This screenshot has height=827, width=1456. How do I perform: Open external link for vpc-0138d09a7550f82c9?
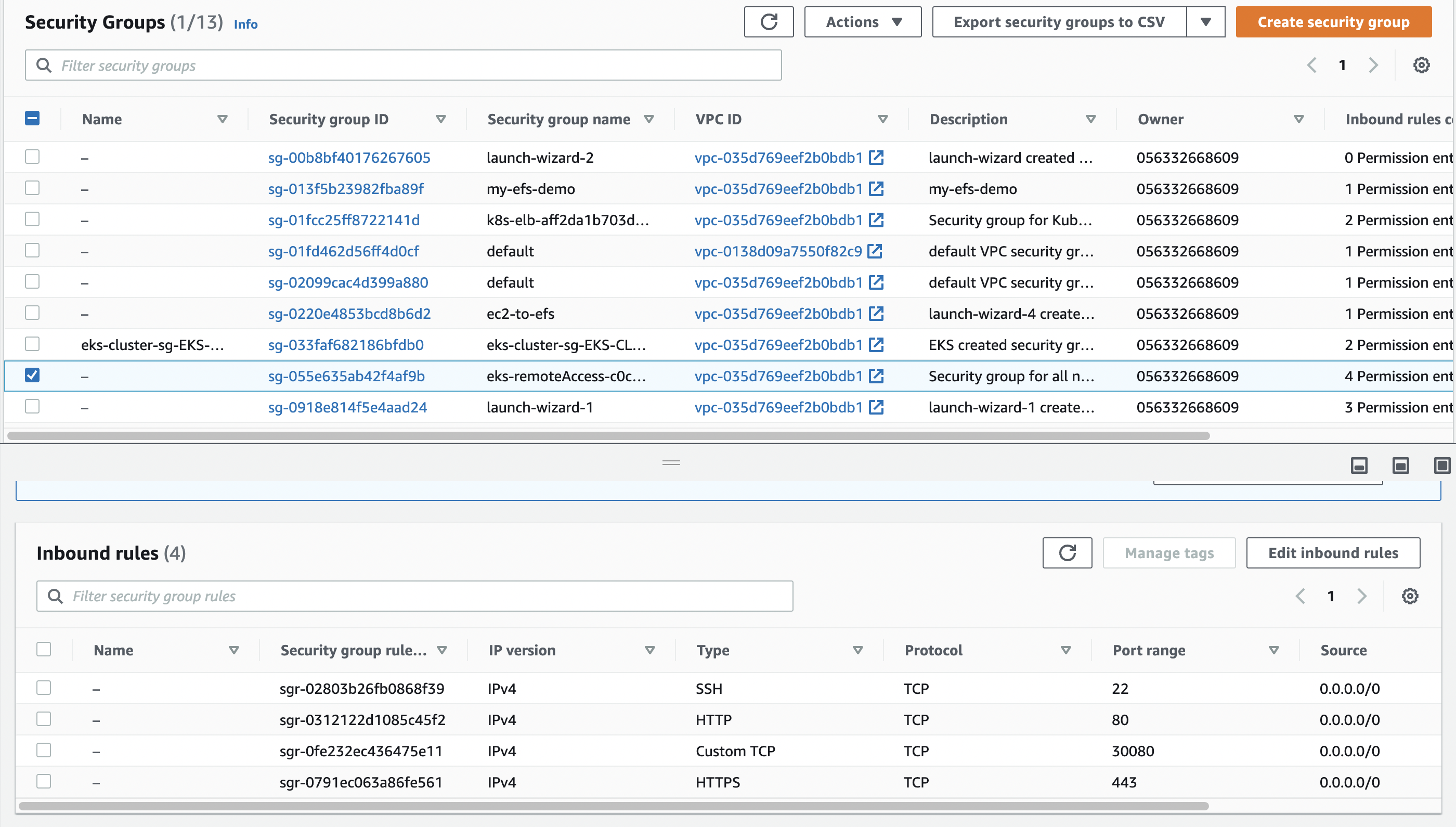(875, 251)
